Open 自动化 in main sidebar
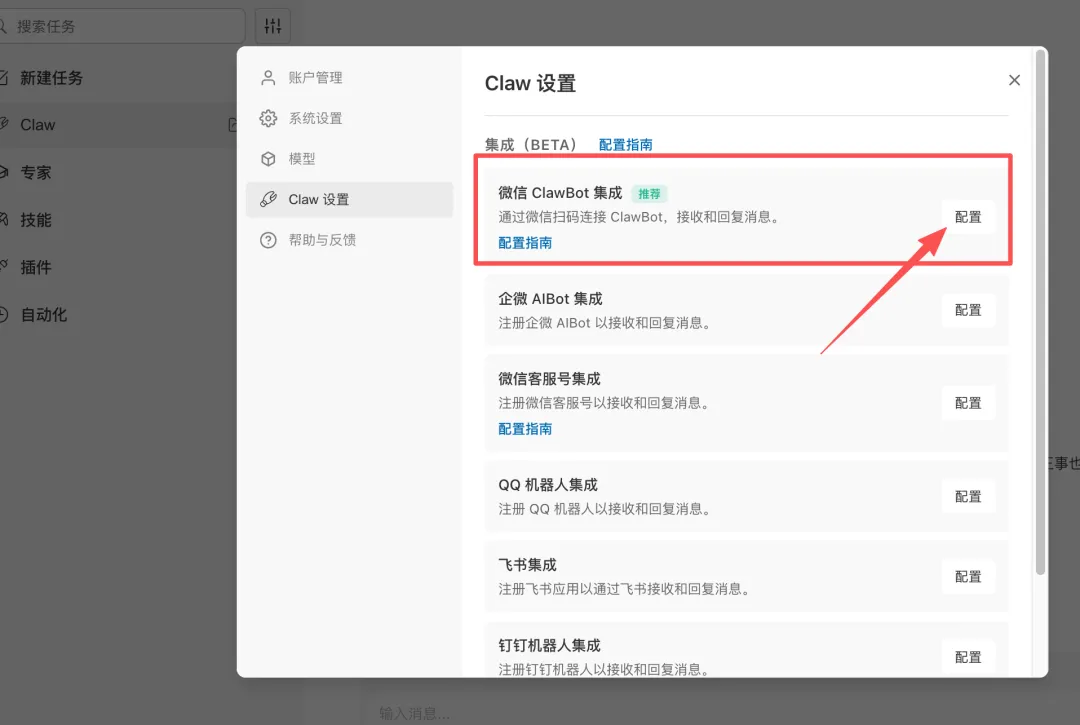Screen dimensions: 1080x725 (117, 315)
